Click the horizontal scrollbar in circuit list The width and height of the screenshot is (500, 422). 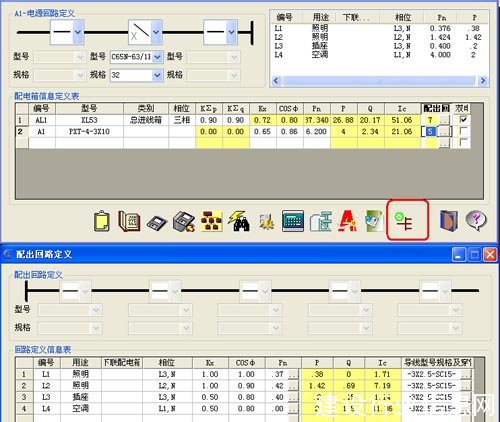(x=379, y=81)
